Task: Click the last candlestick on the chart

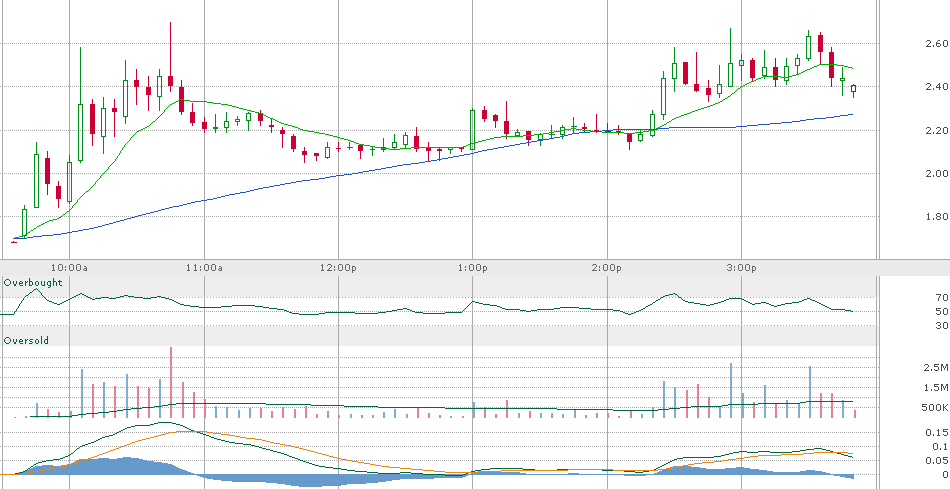Action: [x=854, y=90]
